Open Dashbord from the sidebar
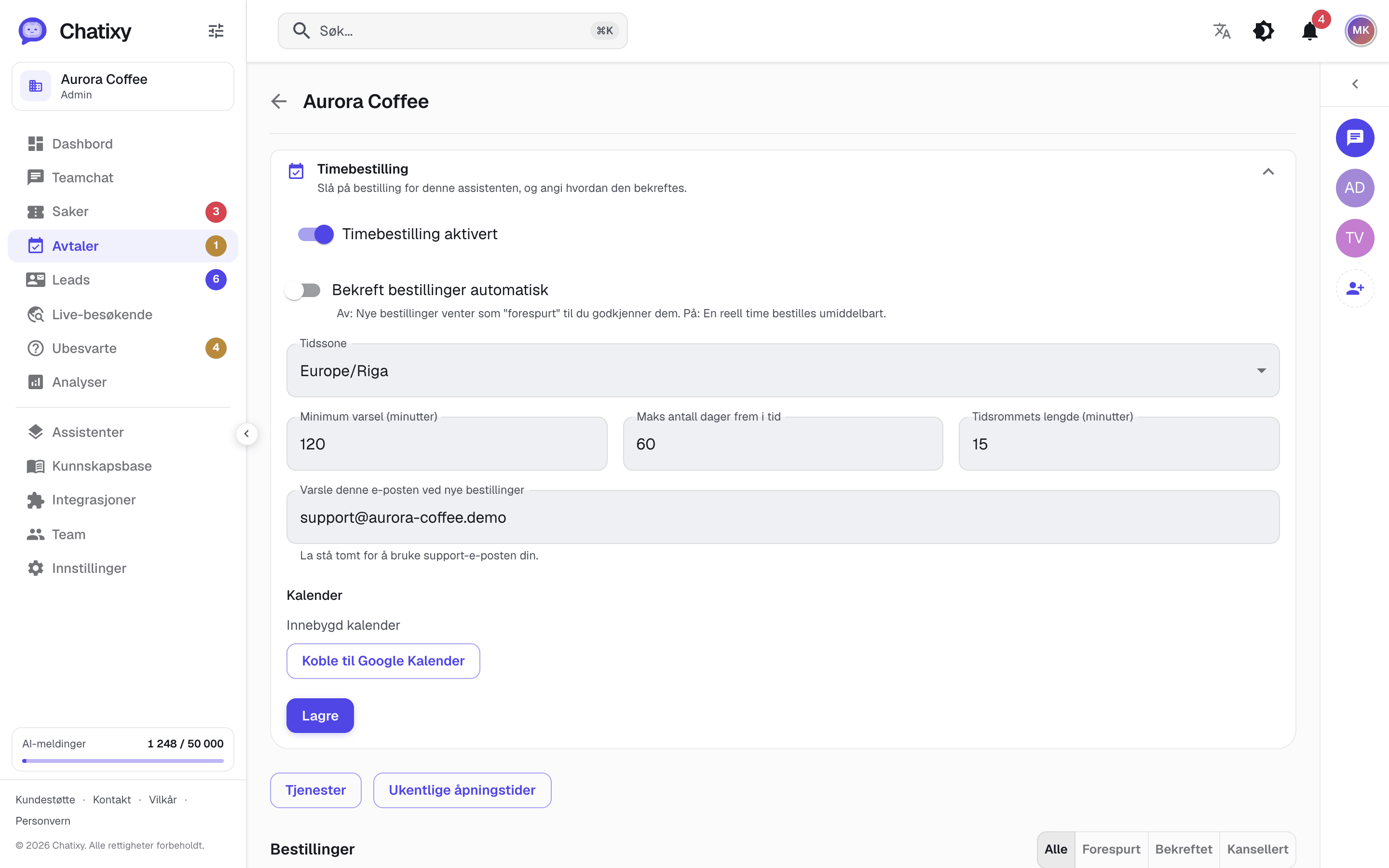 (x=123, y=144)
